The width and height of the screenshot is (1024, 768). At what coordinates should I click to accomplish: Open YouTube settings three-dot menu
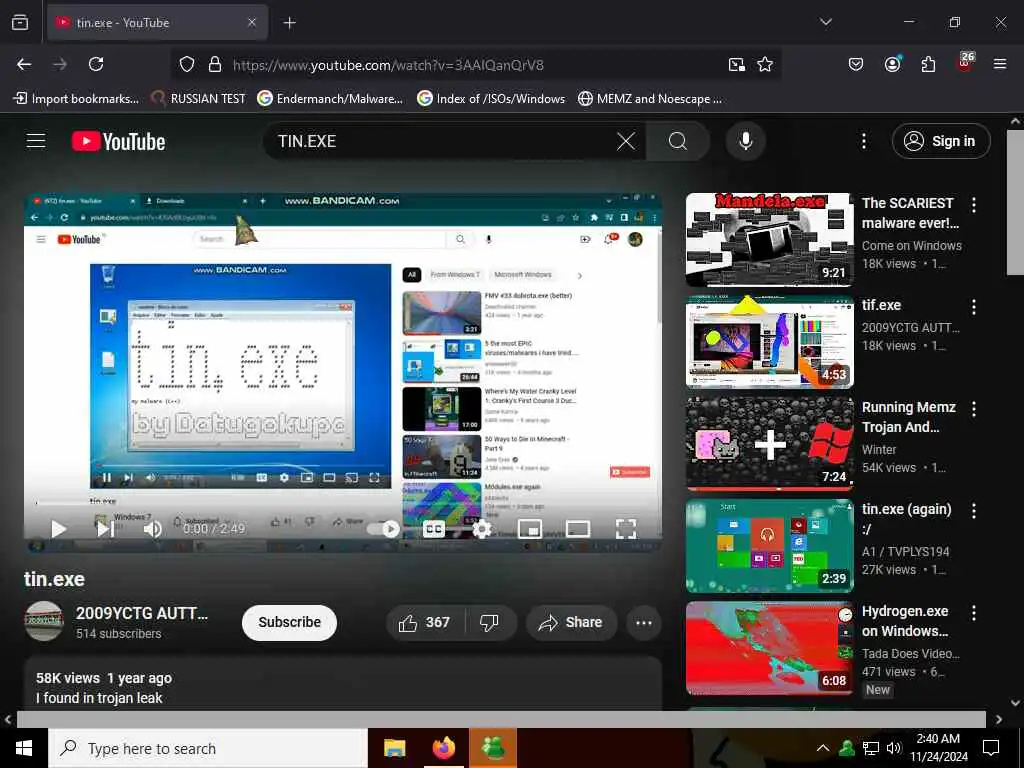coord(863,141)
